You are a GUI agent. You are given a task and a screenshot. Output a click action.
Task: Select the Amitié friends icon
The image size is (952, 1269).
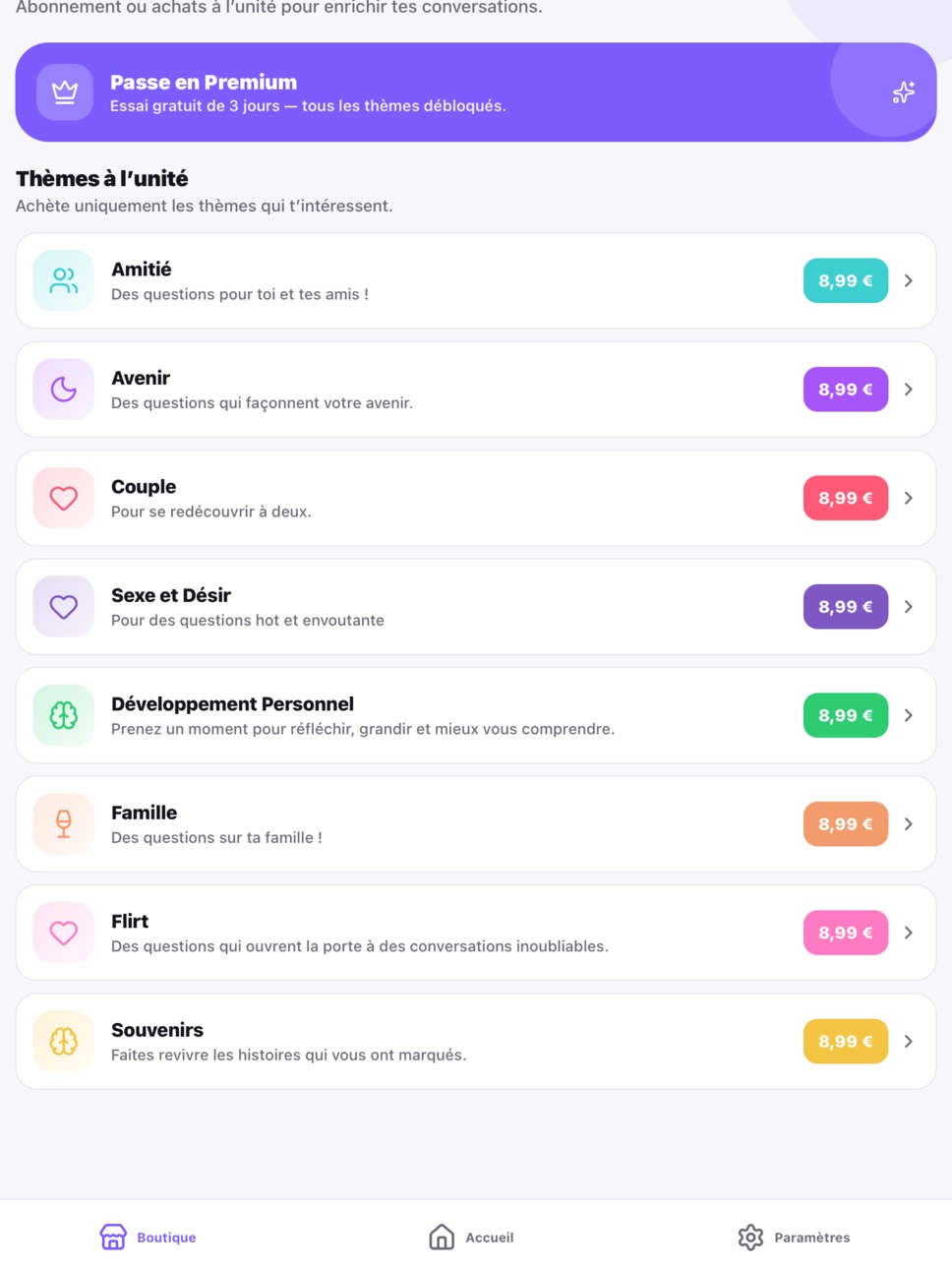coord(64,280)
